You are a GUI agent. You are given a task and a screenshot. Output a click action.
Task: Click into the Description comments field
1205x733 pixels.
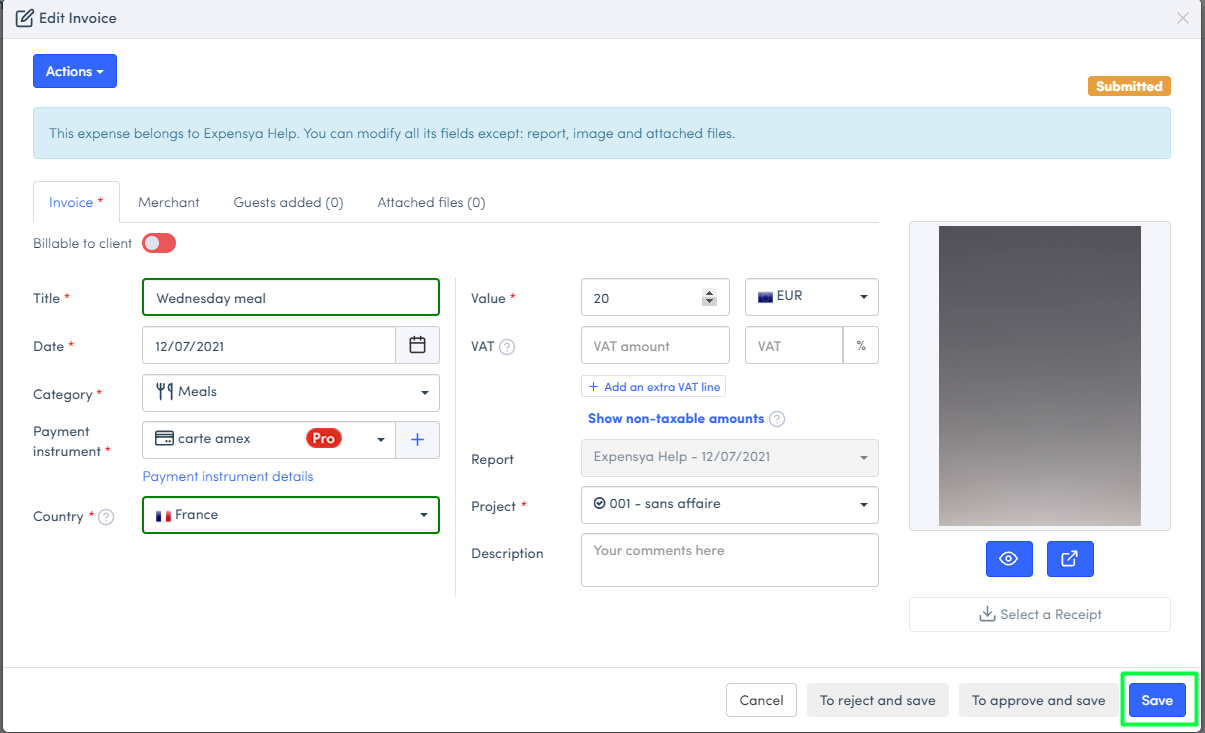pos(729,559)
